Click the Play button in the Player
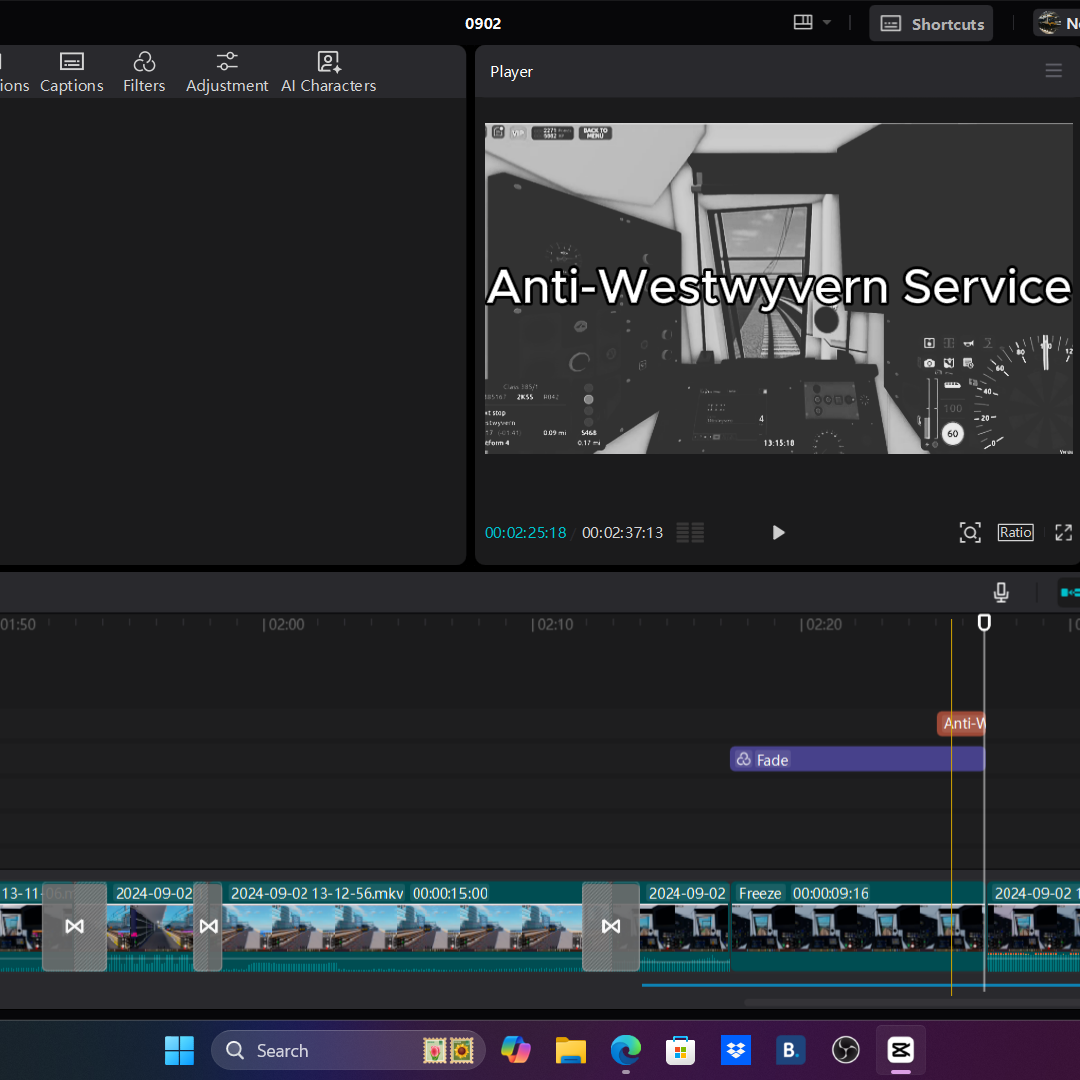Image resolution: width=1080 pixels, height=1080 pixels. [x=778, y=533]
